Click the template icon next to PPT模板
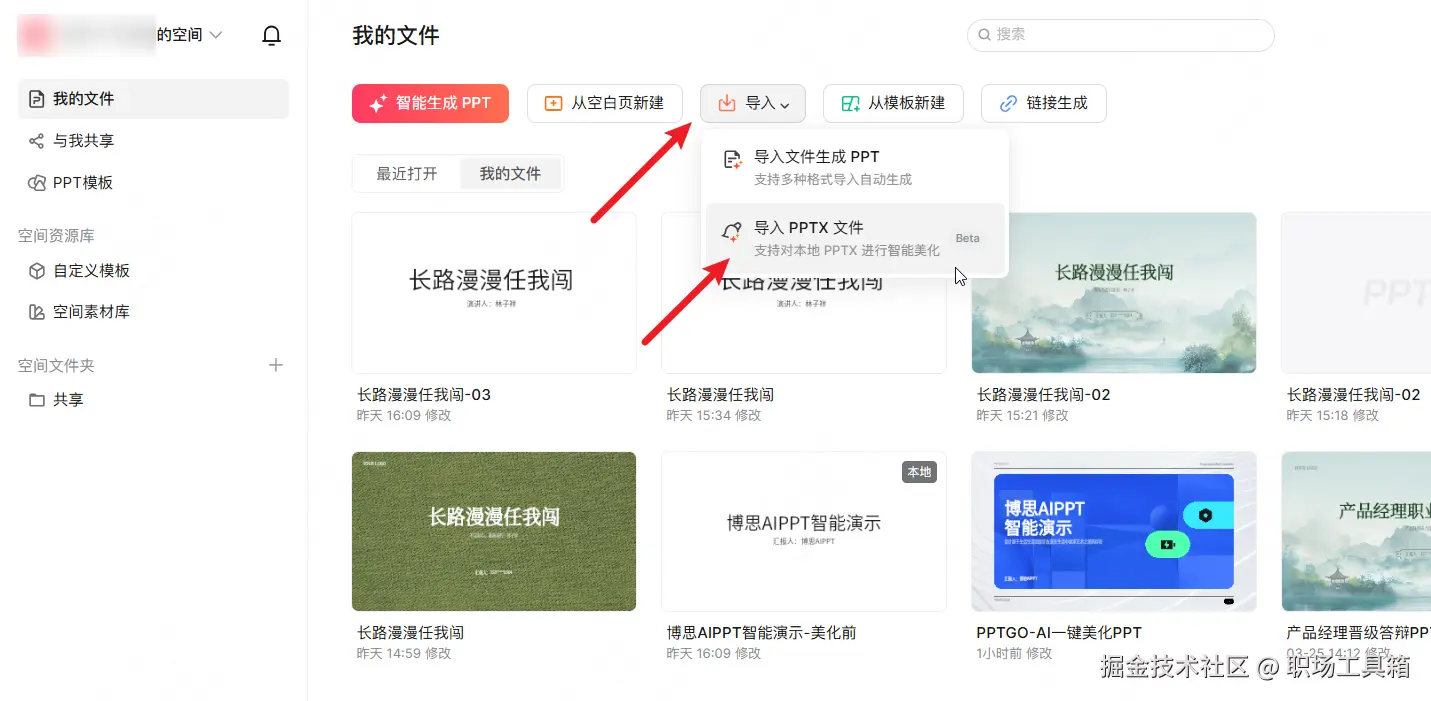This screenshot has width=1431, height=701. [37, 183]
